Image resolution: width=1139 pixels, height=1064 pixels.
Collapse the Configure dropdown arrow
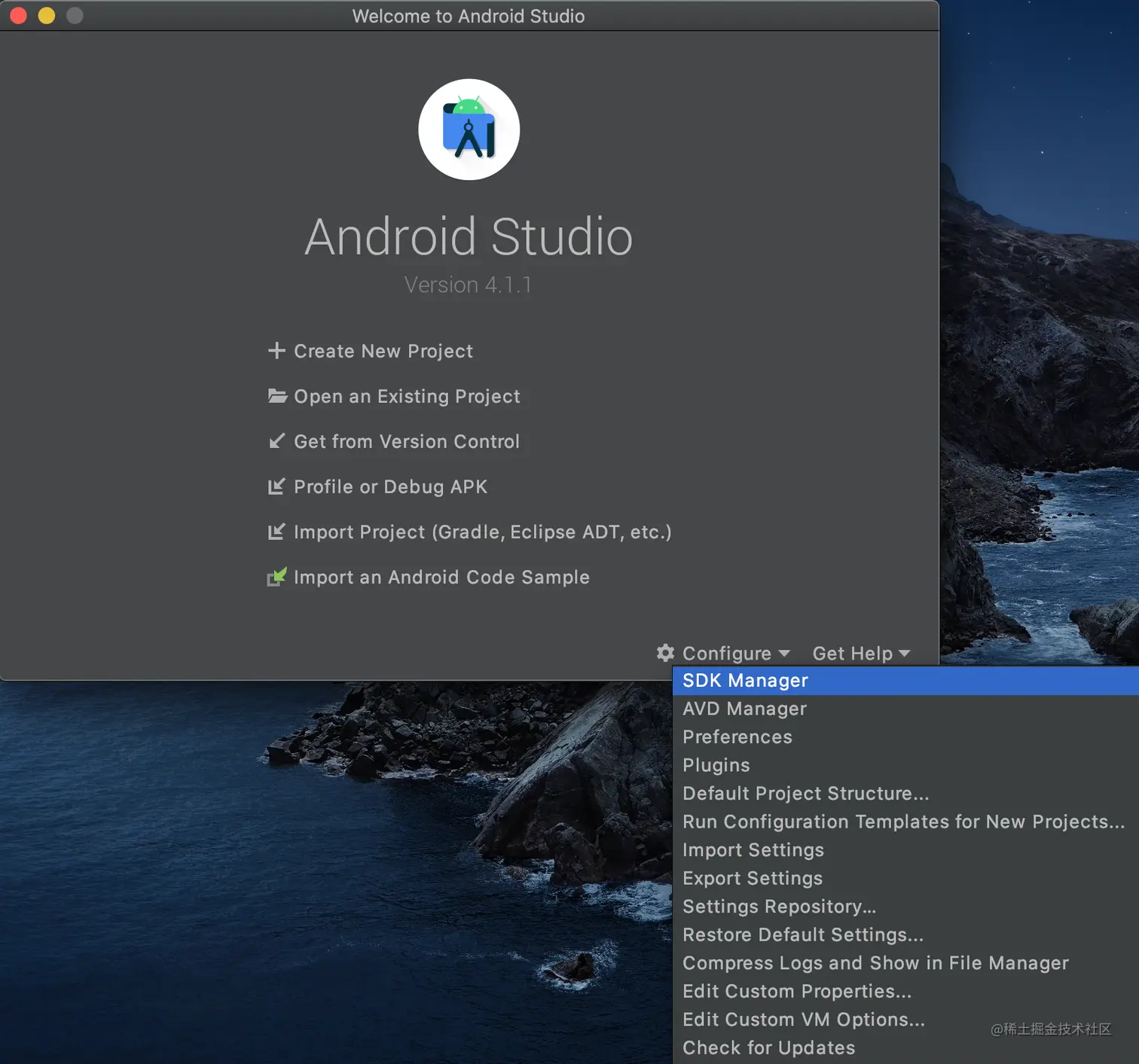tap(784, 654)
